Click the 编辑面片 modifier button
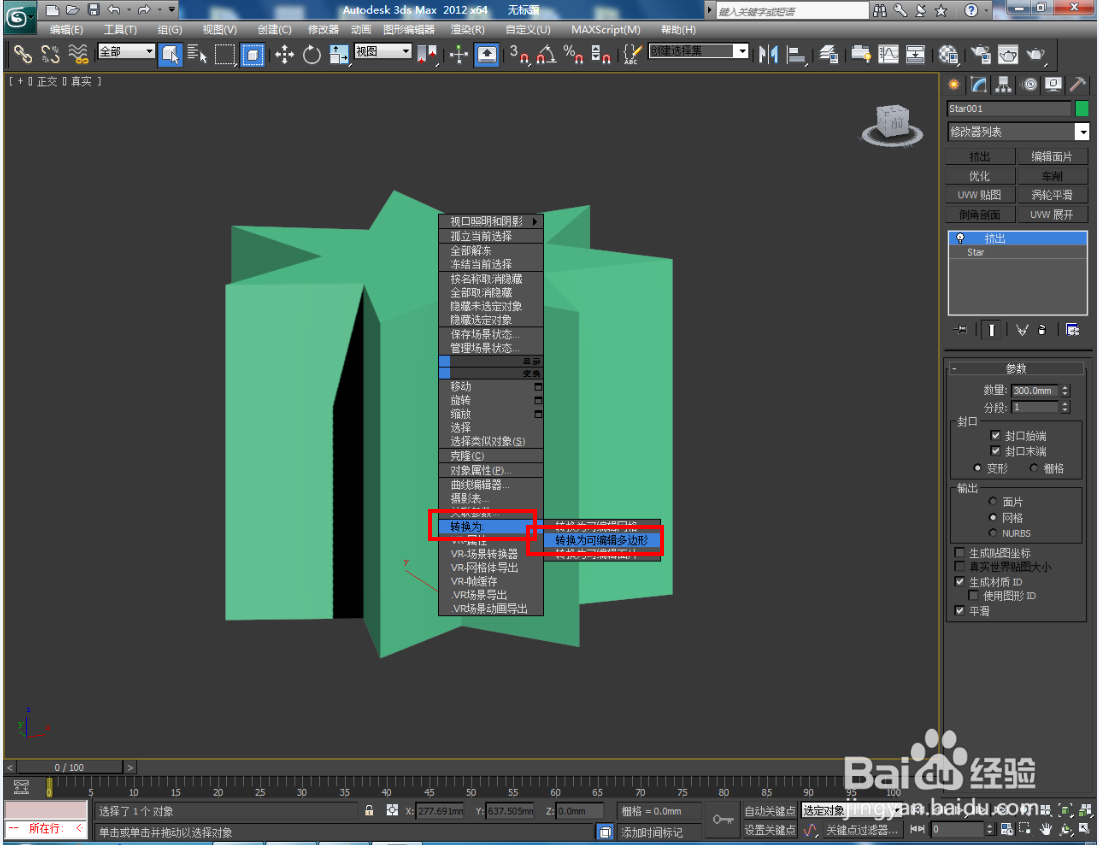1099x845 pixels. coord(1052,156)
